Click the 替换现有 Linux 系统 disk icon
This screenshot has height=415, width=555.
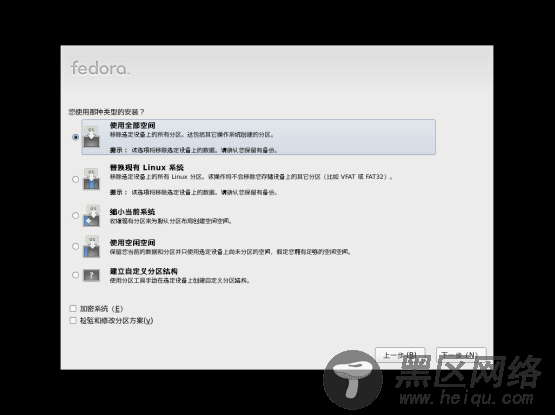pos(91,179)
